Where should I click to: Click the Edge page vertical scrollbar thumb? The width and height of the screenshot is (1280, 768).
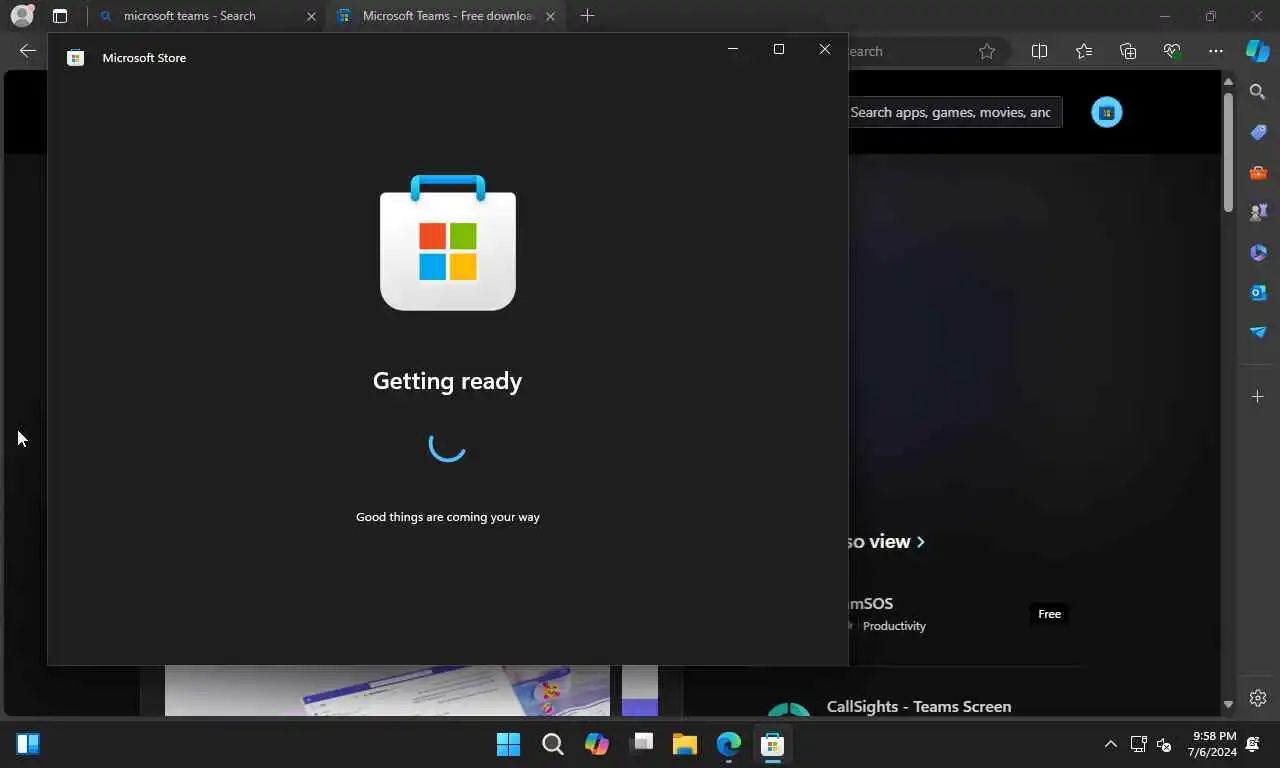1228,150
